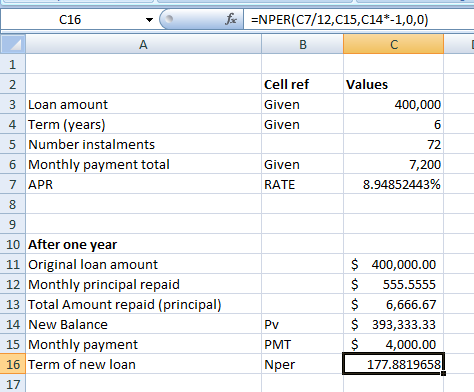Click the fill handle of cell C16
Image resolution: width=474 pixels, height=392 pixels.
(x=443, y=373)
